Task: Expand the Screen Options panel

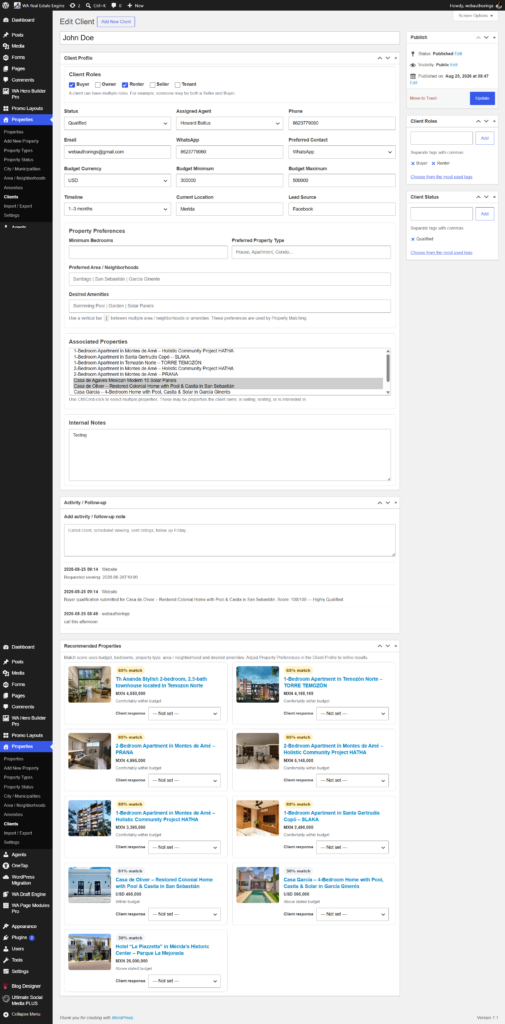Action: pos(476,15)
